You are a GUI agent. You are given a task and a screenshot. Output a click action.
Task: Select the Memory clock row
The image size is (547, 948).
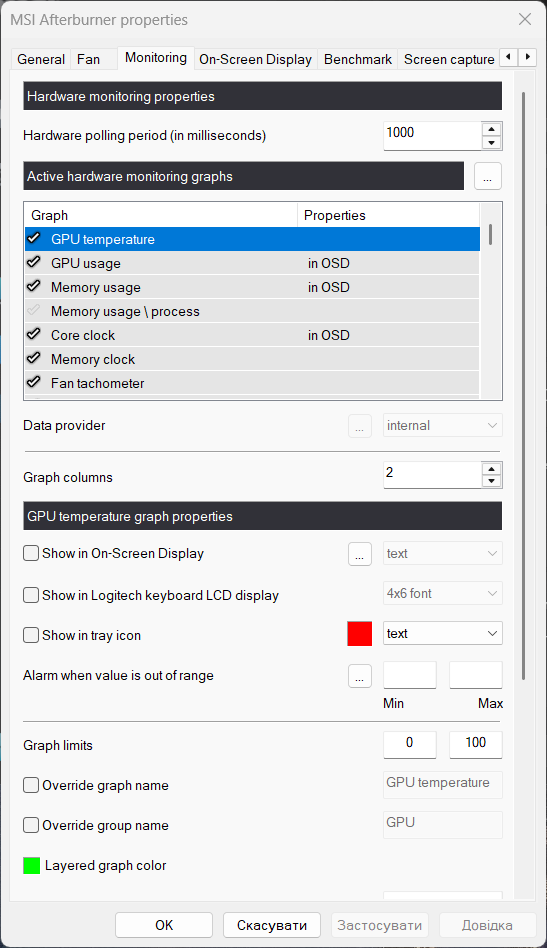tap(252, 359)
